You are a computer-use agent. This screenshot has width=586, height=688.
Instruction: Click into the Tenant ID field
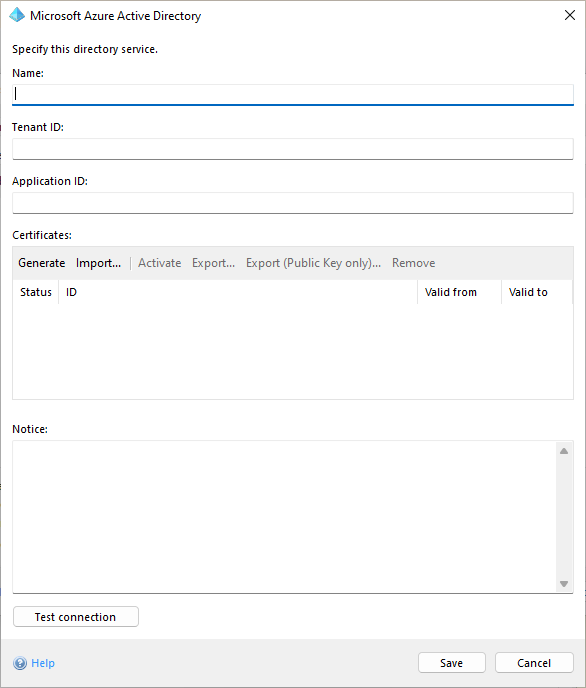[293, 149]
